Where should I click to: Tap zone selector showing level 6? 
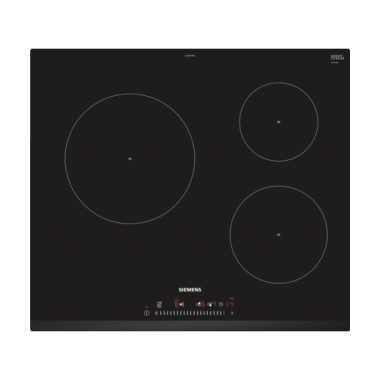[200, 304]
